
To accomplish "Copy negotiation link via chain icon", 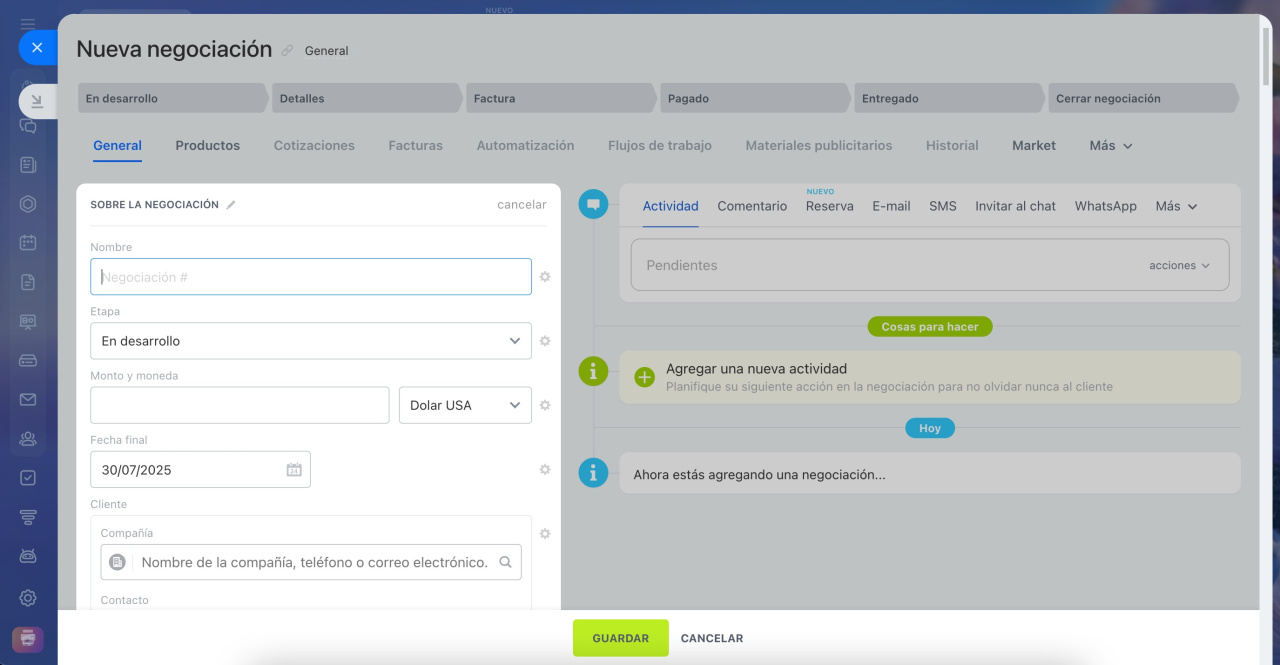I will pyautogui.click(x=288, y=50).
